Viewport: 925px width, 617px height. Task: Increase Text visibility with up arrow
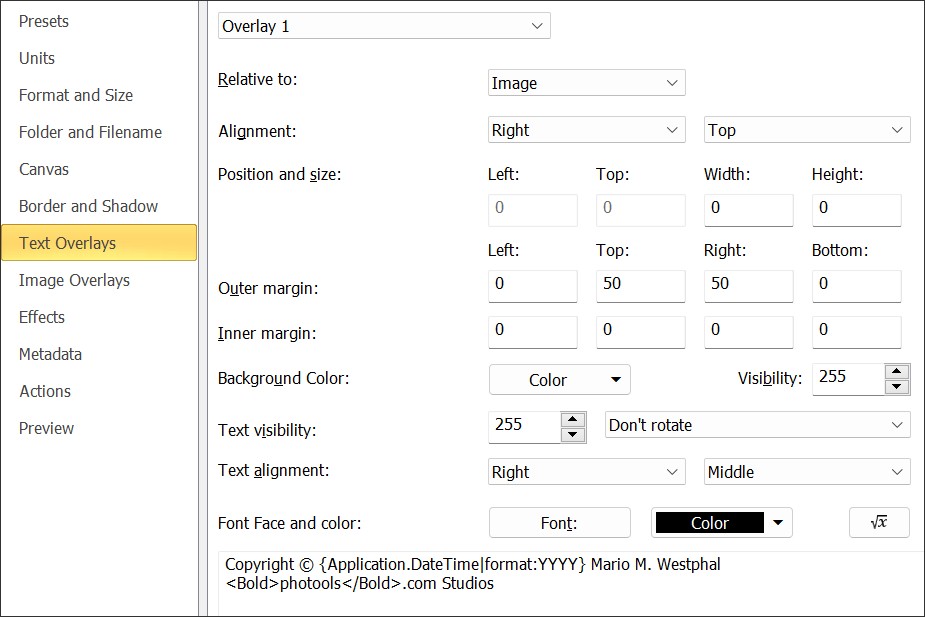[572, 419]
